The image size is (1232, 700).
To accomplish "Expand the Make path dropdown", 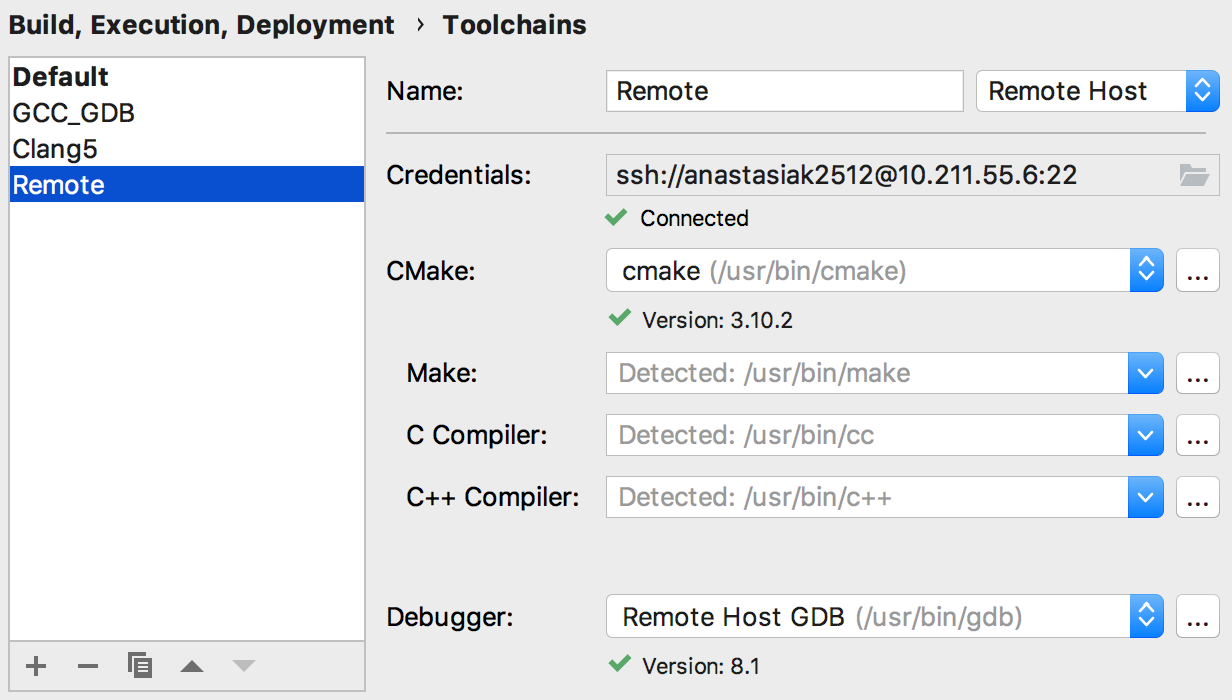I will (1145, 374).
